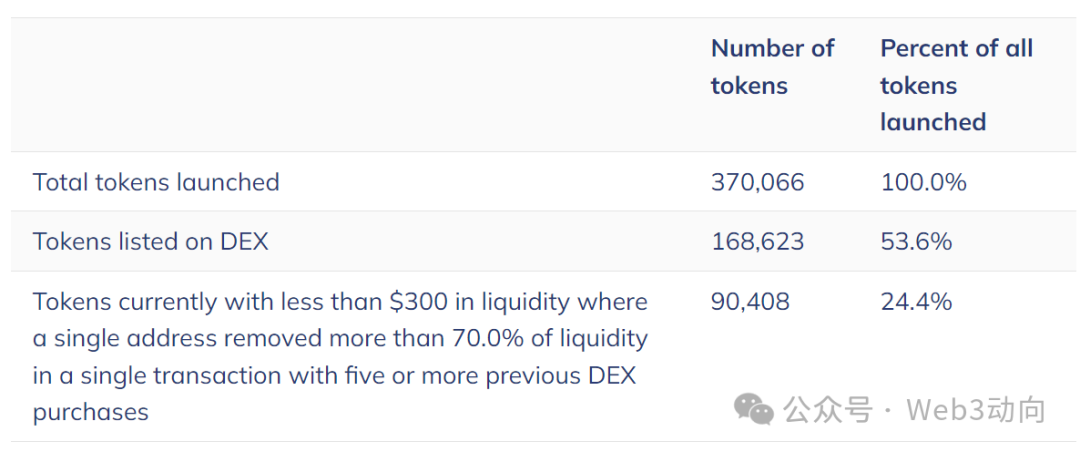The width and height of the screenshot is (1080, 452).
Task: Select the "Total tokens launched" row label
Action: tap(156, 182)
